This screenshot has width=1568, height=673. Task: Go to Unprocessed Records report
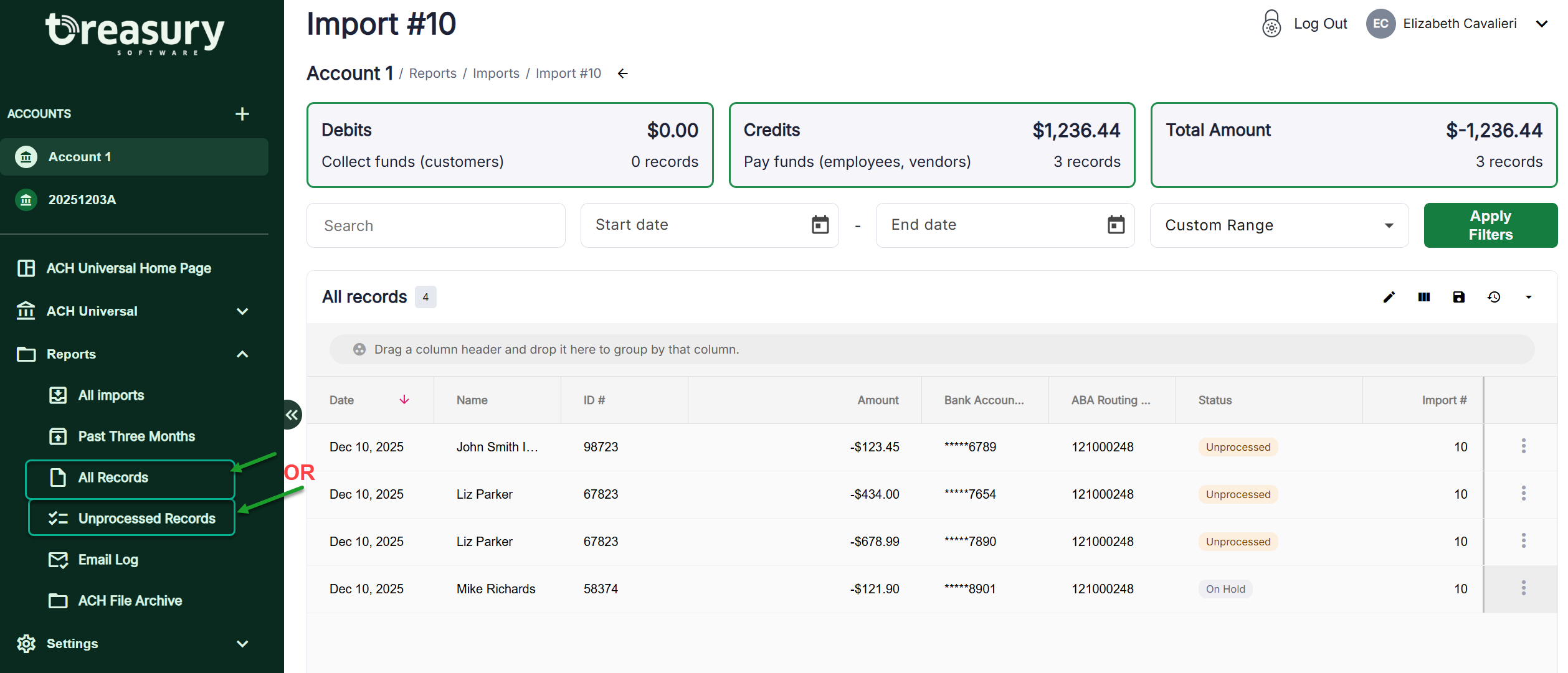click(x=146, y=519)
